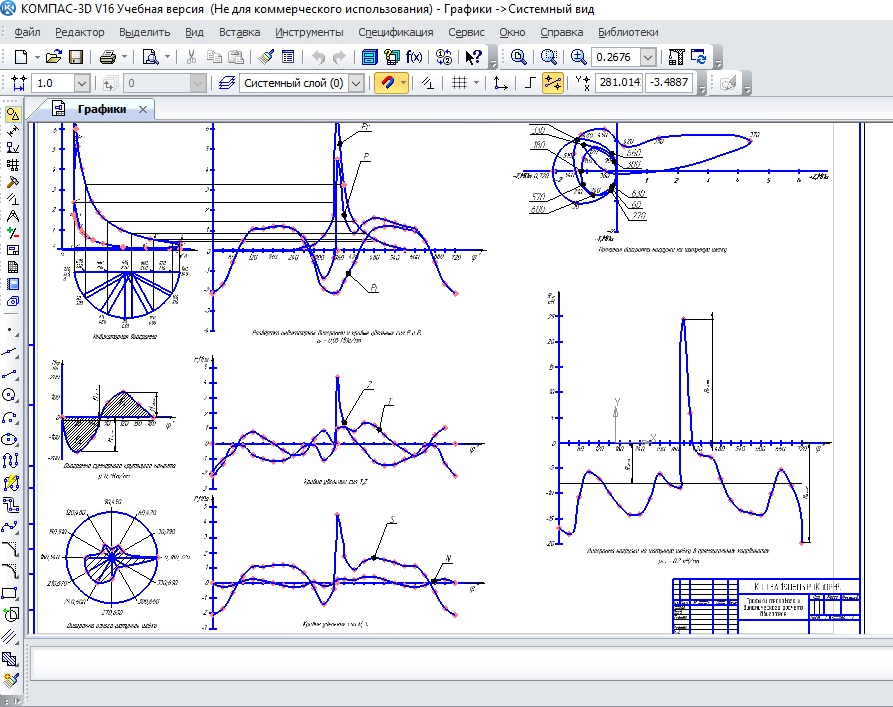Click the Y coordinate field -3.4887
The image size is (893, 707).
pyautogui.click(x=669, y=82)
